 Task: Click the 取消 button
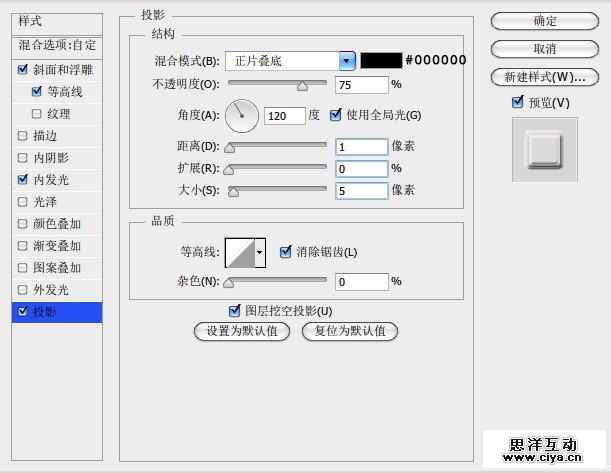click(x=544, y=49)
